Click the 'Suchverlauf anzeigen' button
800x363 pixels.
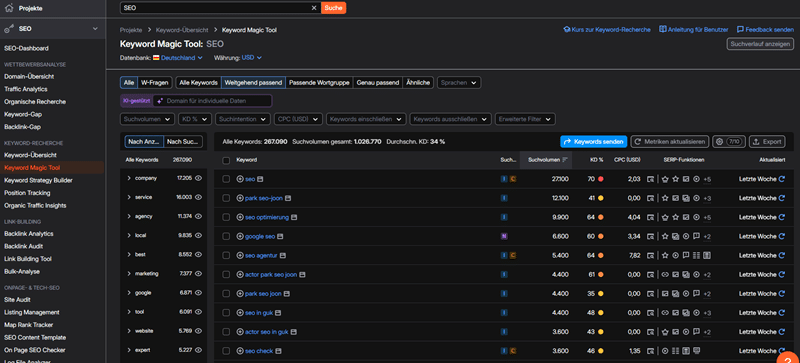click(760, 44)
